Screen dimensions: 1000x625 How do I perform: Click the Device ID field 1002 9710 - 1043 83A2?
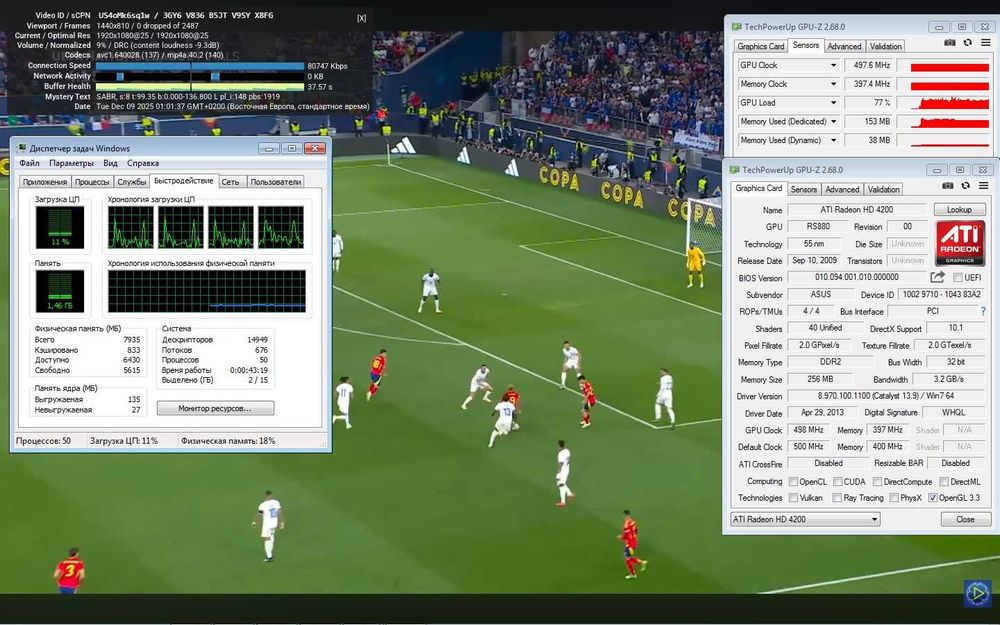tap(942, 294)
